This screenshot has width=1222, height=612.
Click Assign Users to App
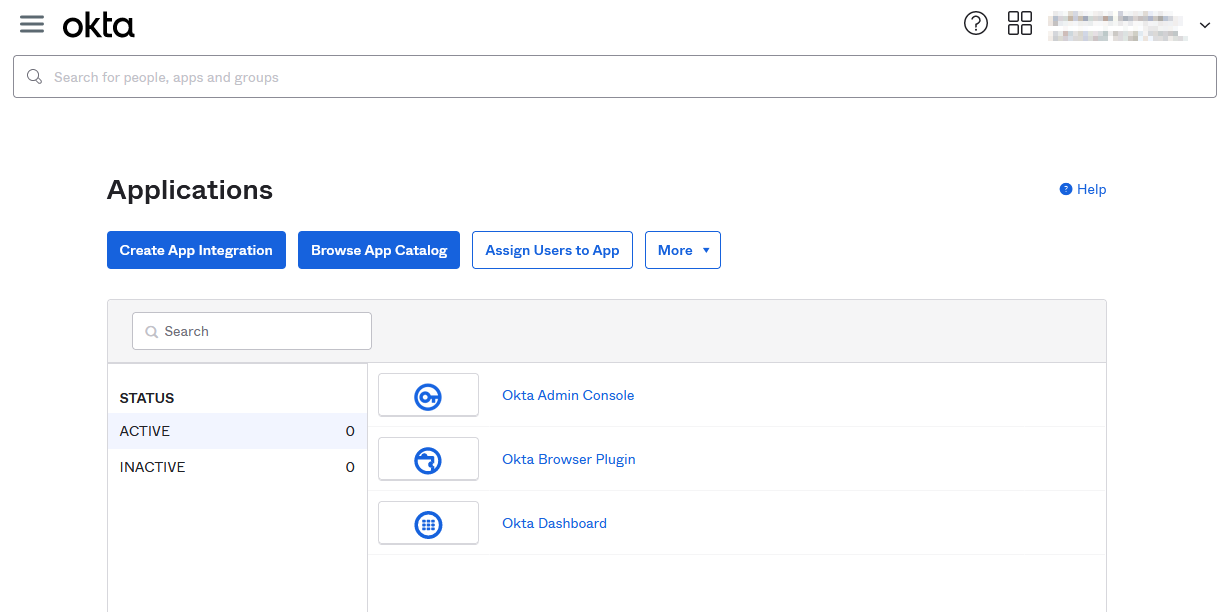[x=552, y=250]
